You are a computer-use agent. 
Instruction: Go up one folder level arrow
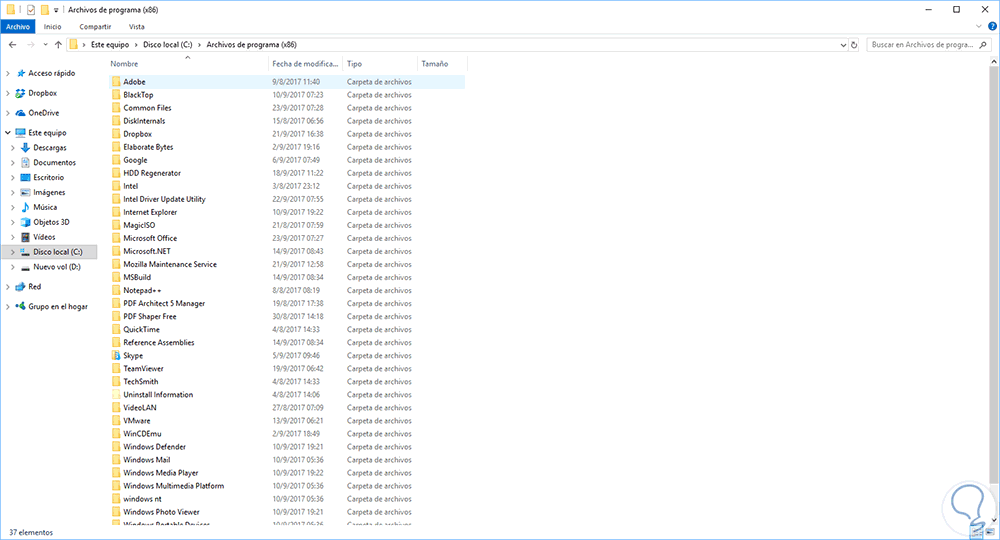coord(58,45)
